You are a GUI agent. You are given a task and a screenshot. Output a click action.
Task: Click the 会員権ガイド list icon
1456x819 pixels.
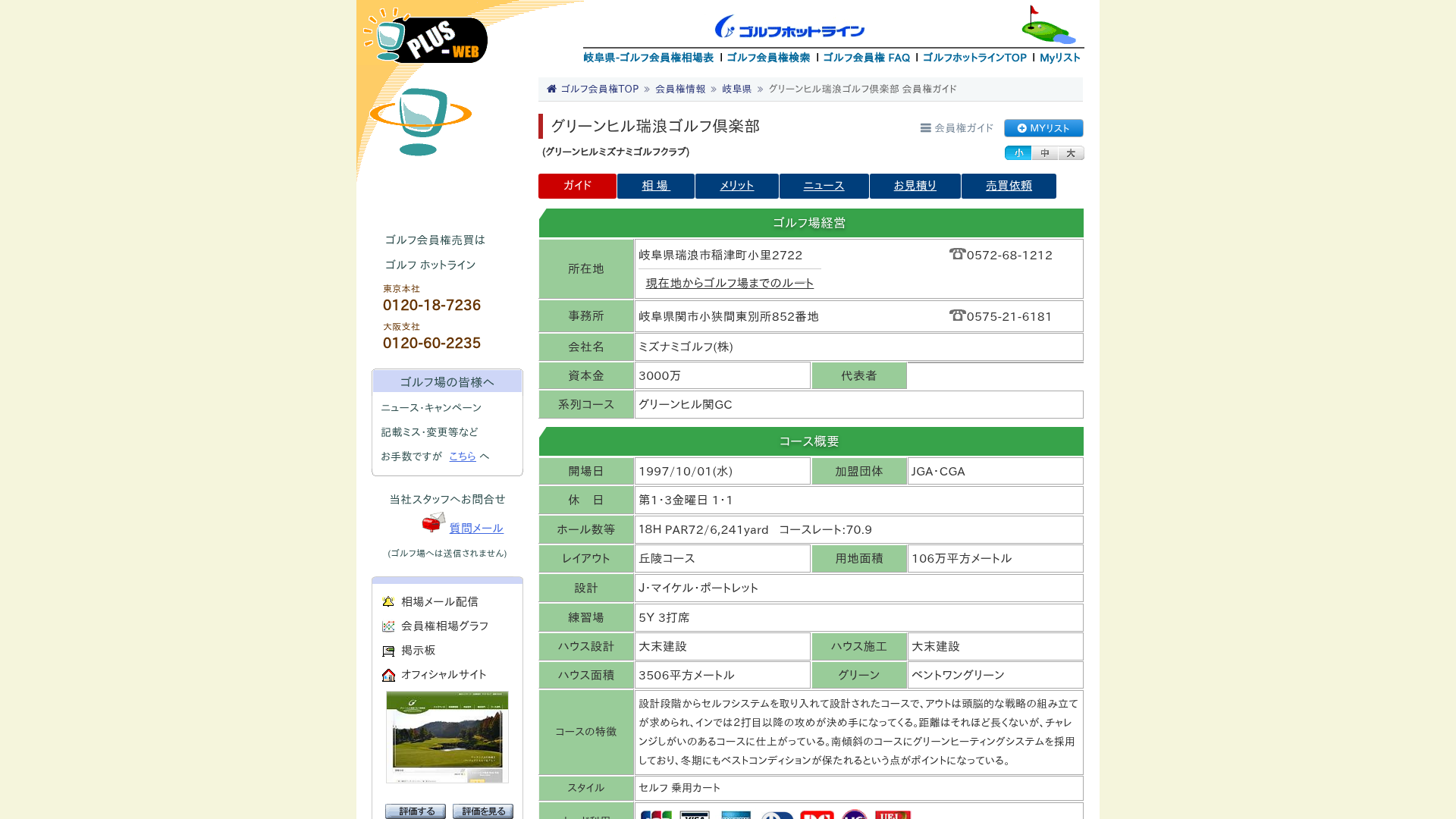[x=925, y=128]
